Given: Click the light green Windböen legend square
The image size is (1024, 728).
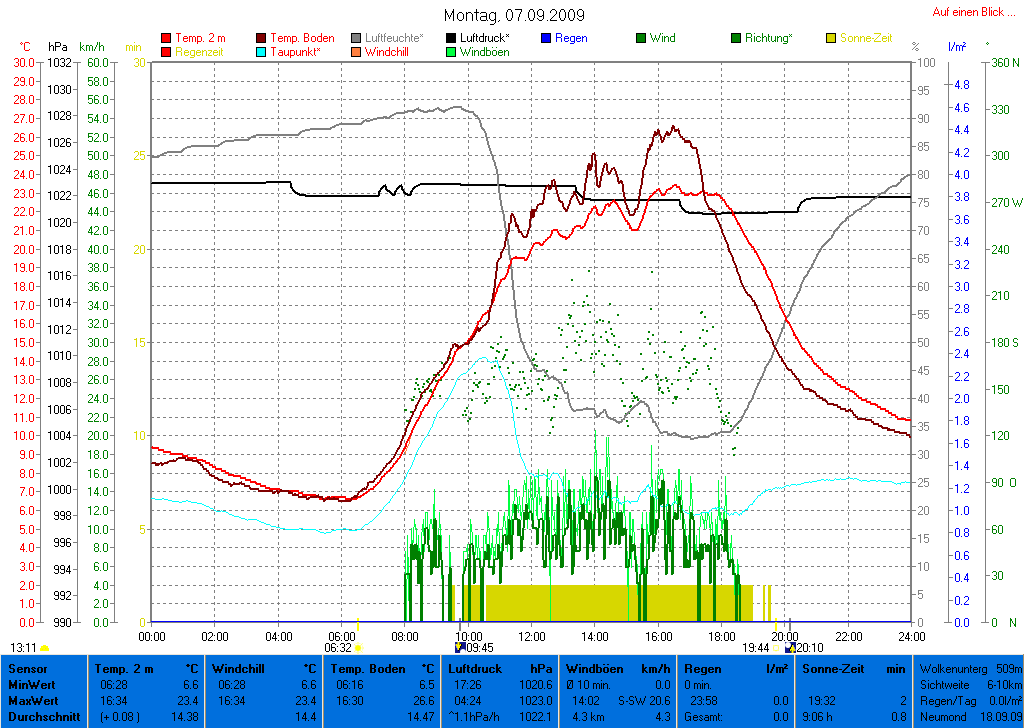Looking at the screenshot, I should point(452,52).
